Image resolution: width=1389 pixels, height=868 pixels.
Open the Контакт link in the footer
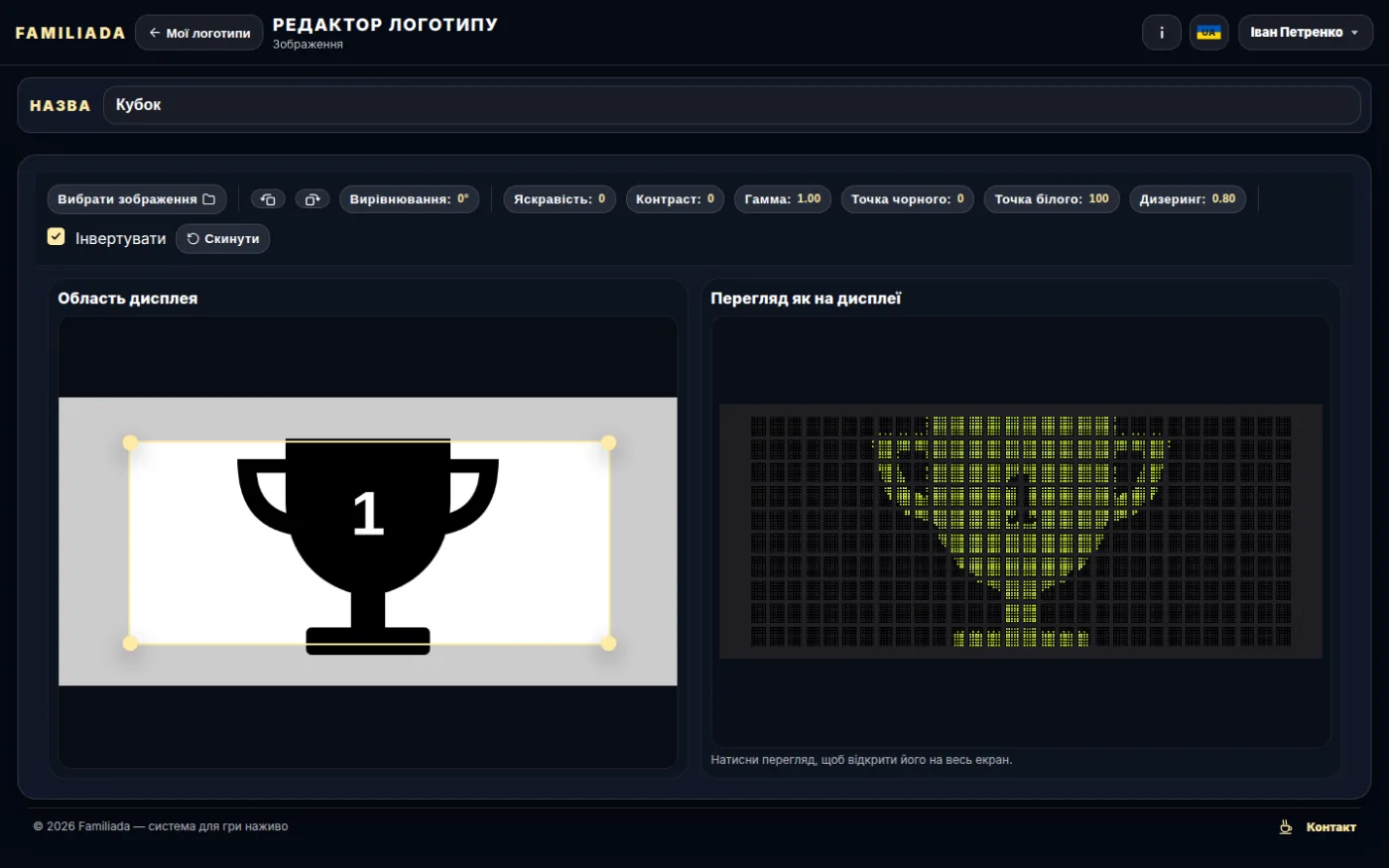(1331, 827)
